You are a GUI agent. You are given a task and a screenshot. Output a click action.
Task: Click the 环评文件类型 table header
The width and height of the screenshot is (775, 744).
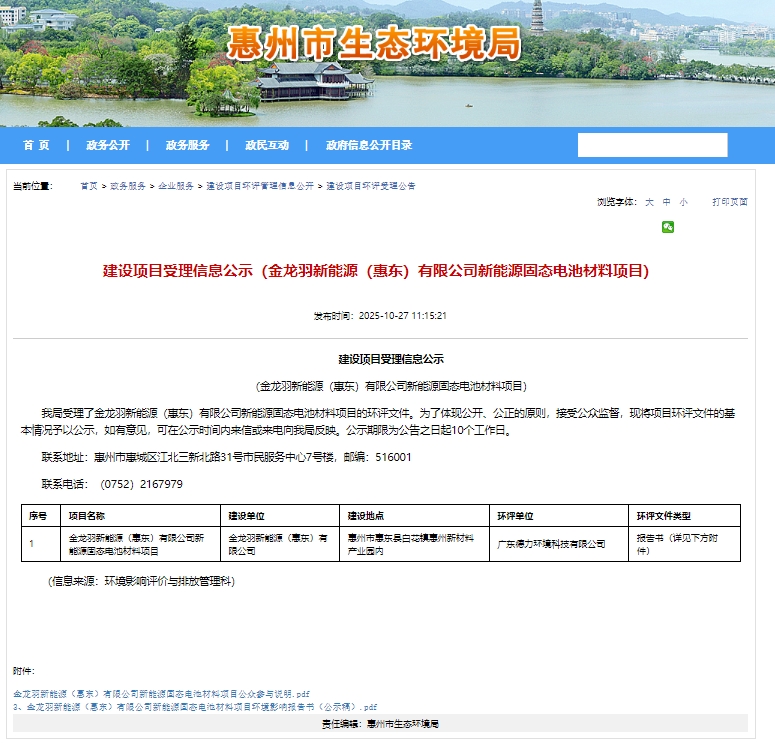pos(664,516)
